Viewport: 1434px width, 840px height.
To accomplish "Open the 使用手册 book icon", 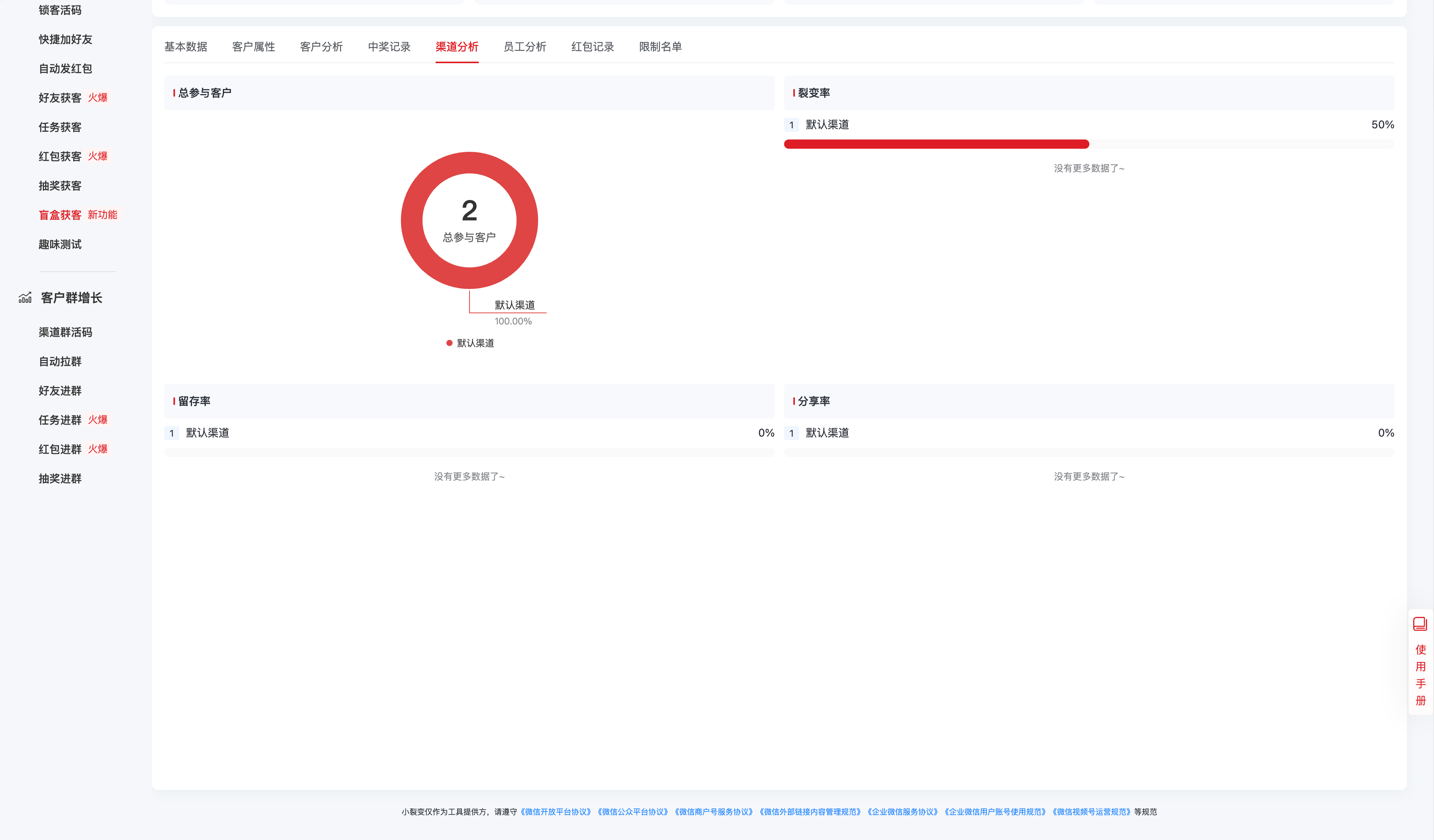I will point(1420,624).
